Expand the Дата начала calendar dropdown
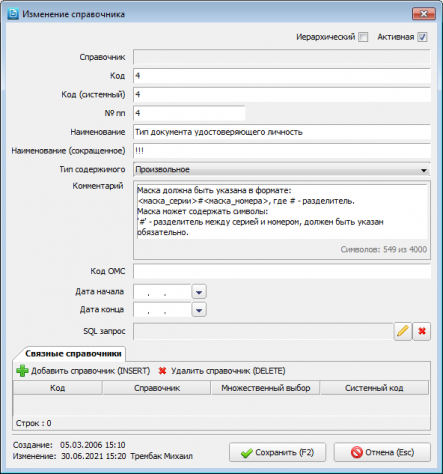Viewport: 443px width, 474px height. coord(199,292)
